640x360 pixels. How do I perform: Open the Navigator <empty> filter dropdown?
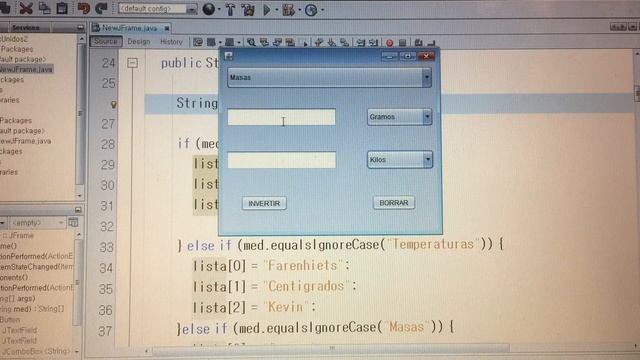coord(37,223)
